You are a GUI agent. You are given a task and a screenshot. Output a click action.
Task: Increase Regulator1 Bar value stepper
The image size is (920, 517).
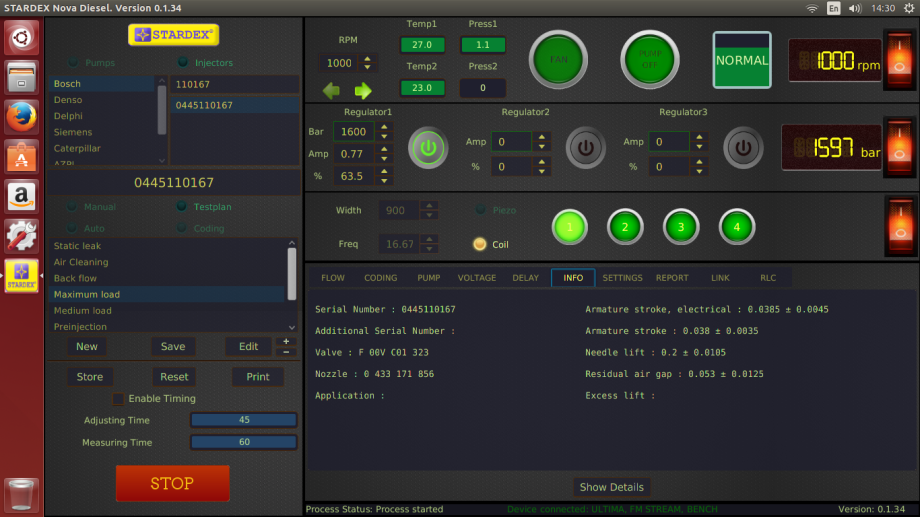click(384, 127)
